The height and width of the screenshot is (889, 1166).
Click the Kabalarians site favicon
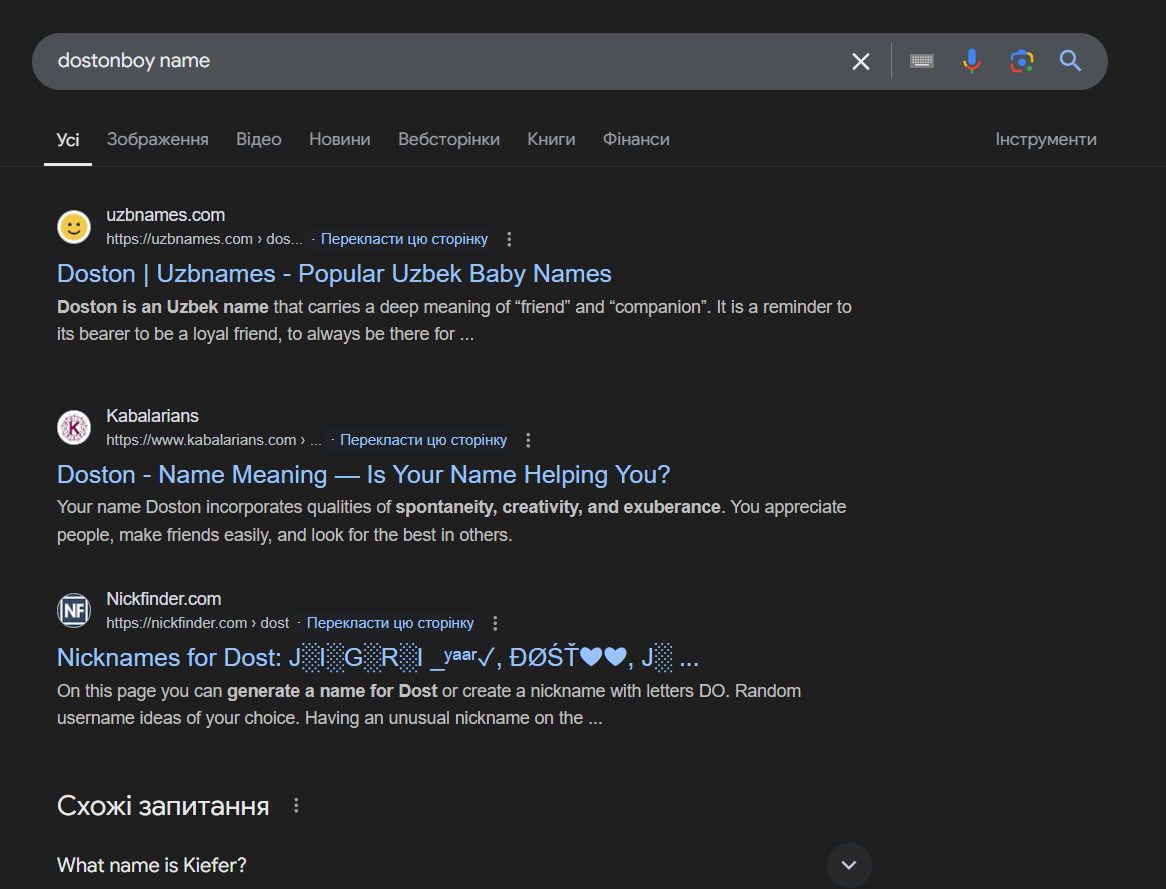pyautogui.click(x=74, y=428)
